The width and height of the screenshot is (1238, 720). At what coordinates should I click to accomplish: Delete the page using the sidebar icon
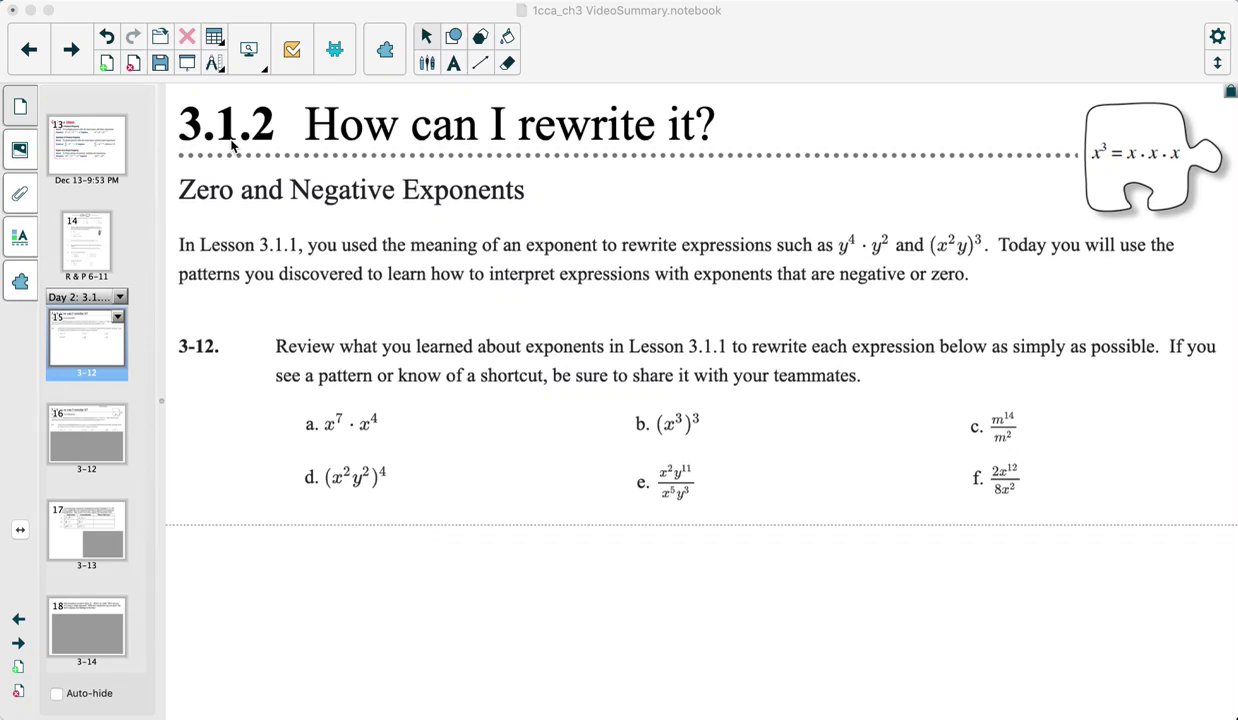pyautogui.click(x=18, y=691)
